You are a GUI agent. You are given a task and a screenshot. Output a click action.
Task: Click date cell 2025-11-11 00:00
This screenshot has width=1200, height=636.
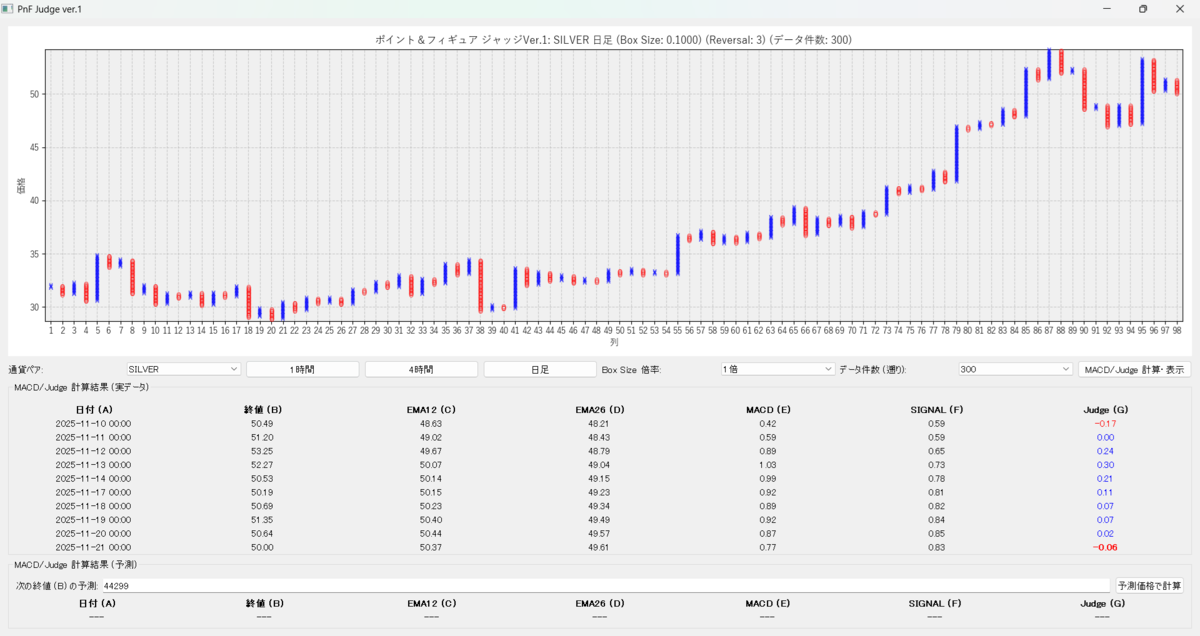pos(93,437)
